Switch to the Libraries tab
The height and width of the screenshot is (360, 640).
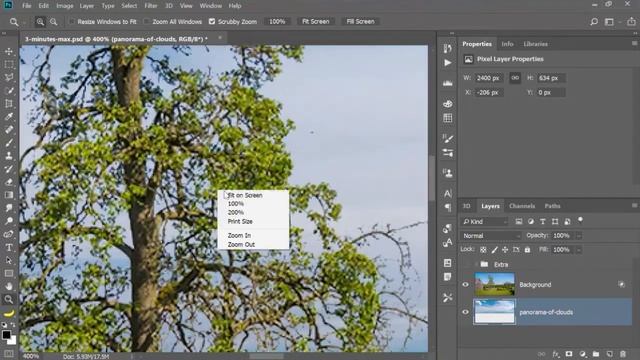(x=536, y=44)
